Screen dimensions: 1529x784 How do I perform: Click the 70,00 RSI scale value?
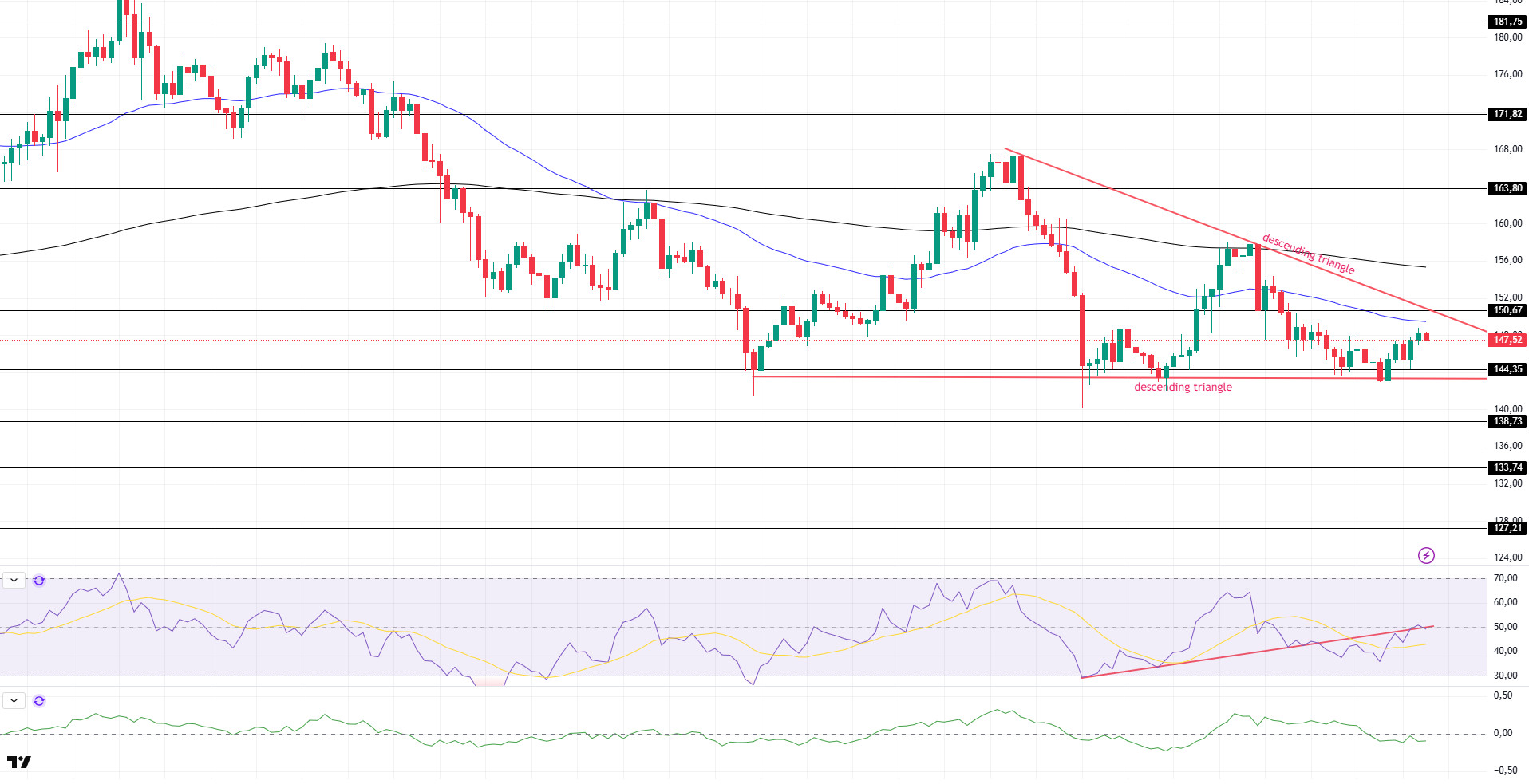1505,578
